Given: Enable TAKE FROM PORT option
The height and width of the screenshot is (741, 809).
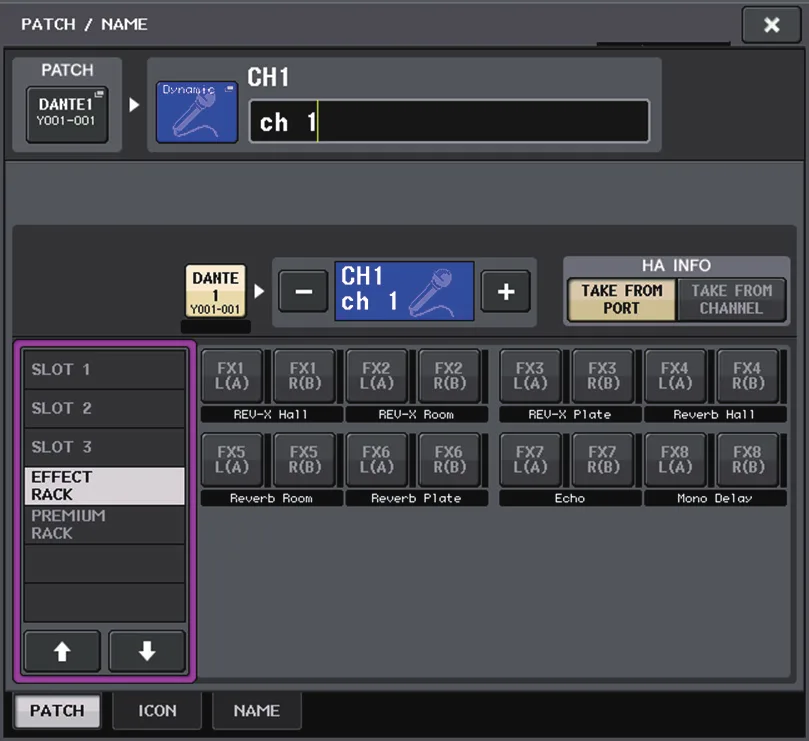Looking at the screenshot, I should click(622, 299).
